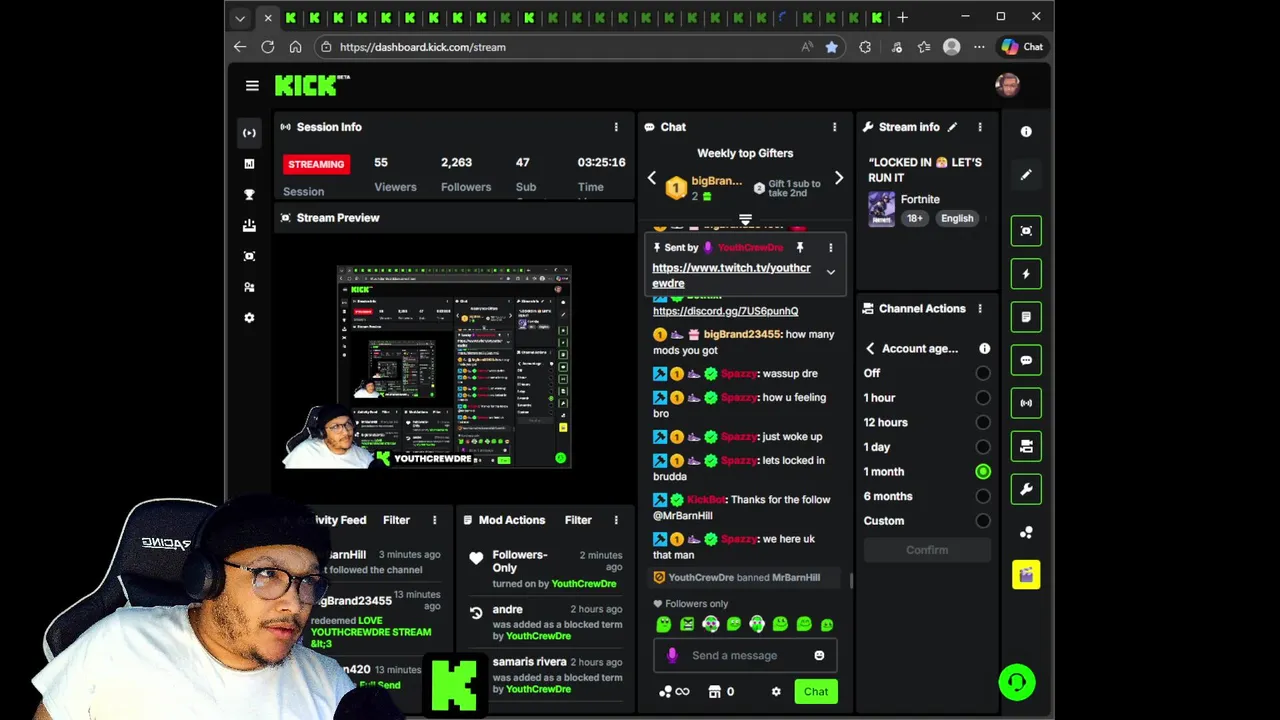
Task: Toggle the session info broadcast widget icon in right toolbar
Action: (1026, 403)
